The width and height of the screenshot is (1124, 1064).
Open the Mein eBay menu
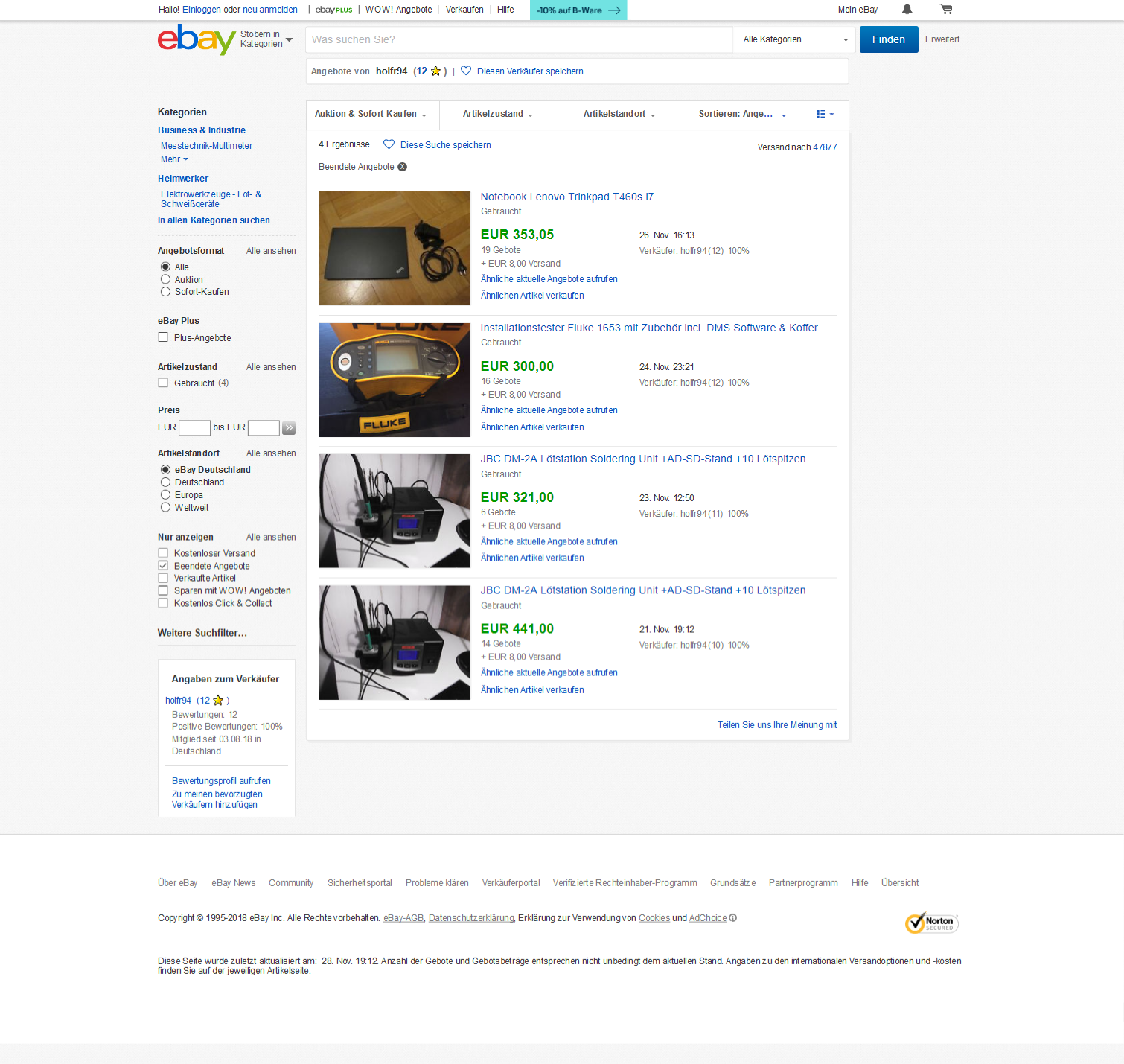(858, 10)
